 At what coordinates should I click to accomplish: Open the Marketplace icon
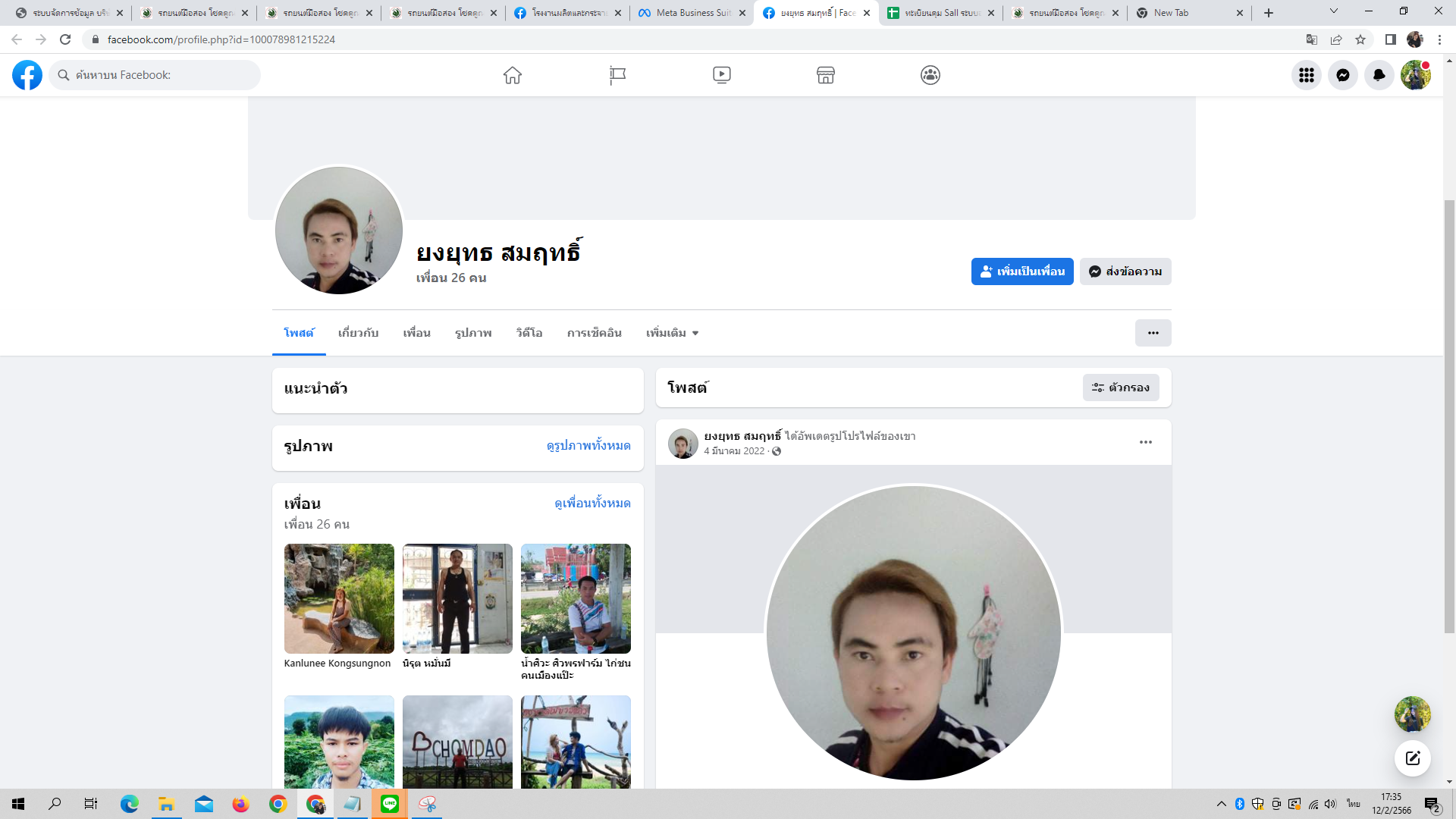(826, 75)
